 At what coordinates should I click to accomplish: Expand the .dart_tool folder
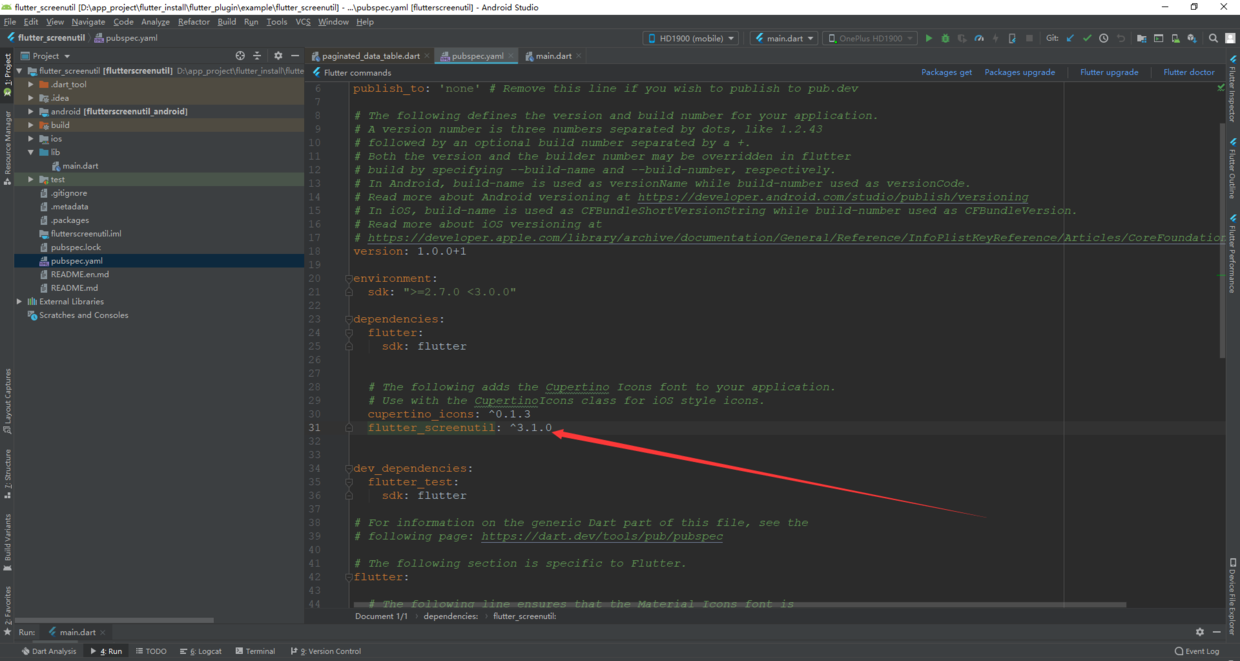(x=31, y=85)
